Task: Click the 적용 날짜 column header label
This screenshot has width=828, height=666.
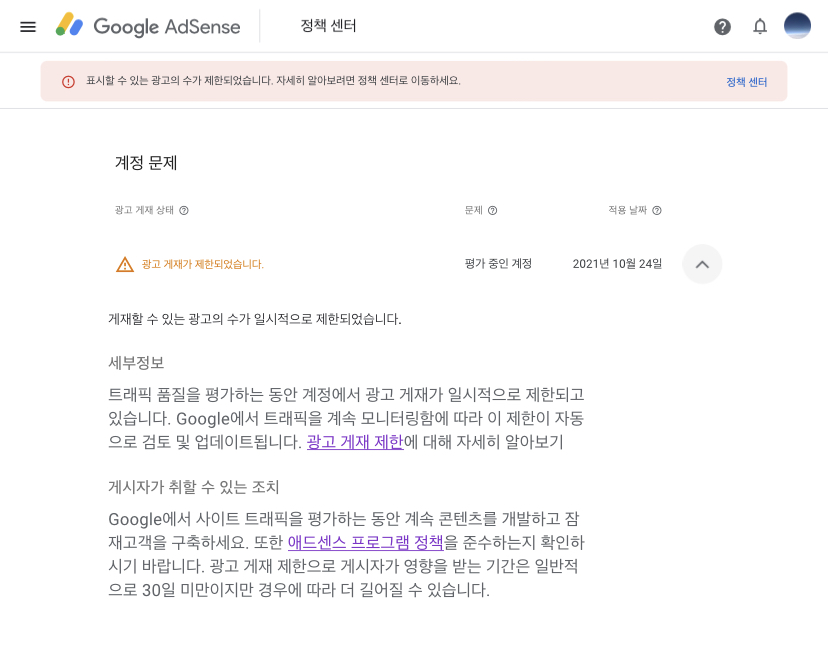Action: 627,210
